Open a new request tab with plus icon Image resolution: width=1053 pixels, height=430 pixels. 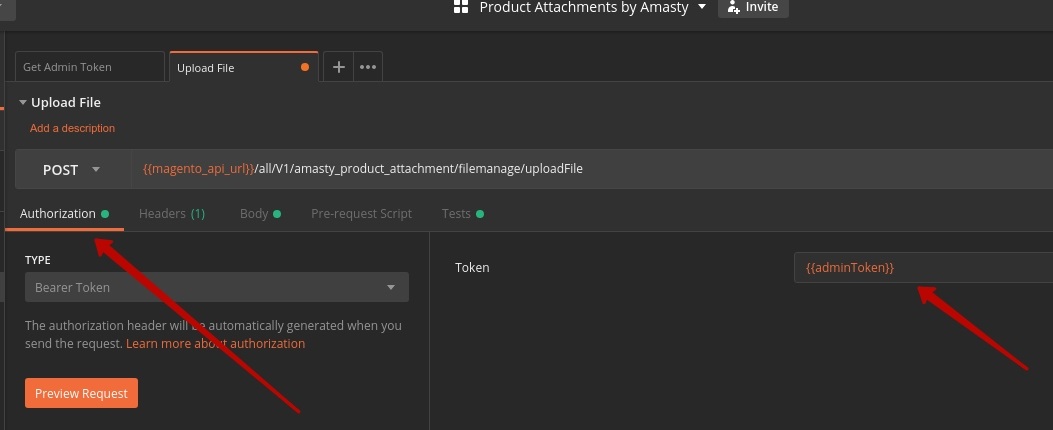point(338,67)
